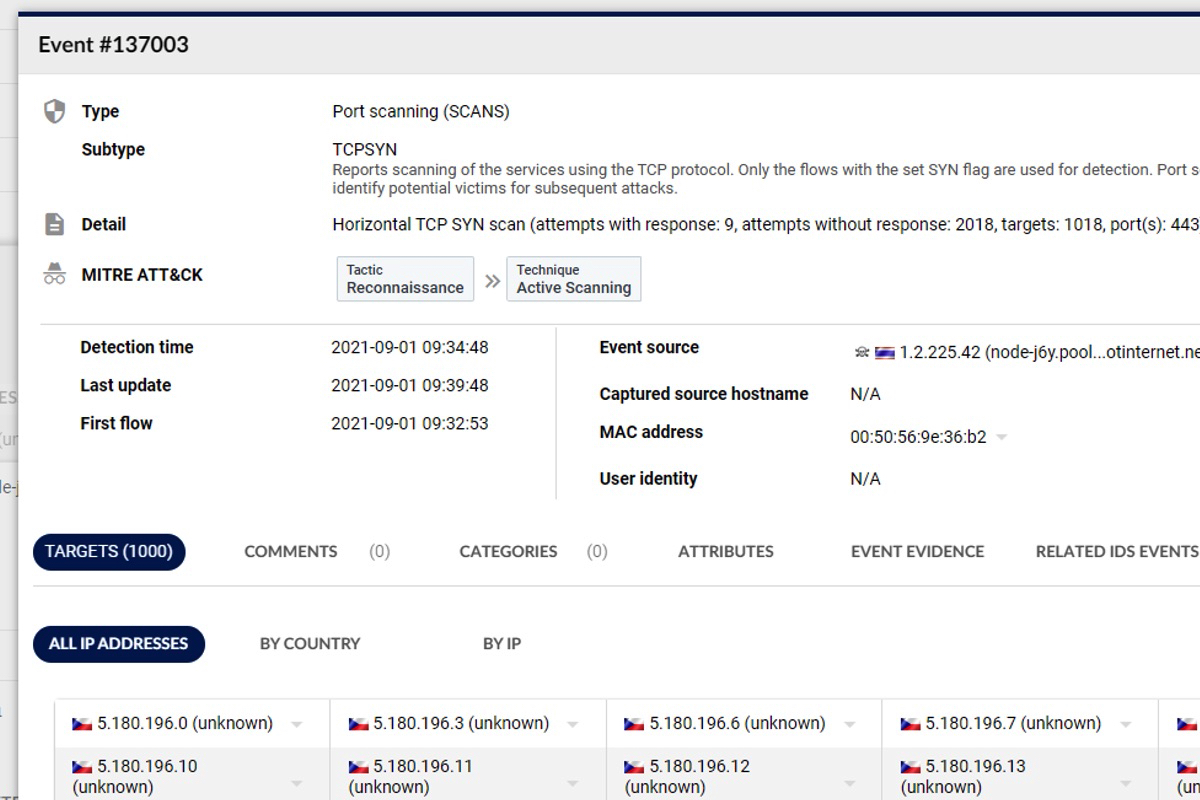Click the skull icon beside event source IP
Image resolution: width=1200 pixels, height=800 pixels.
click(862, 352)
